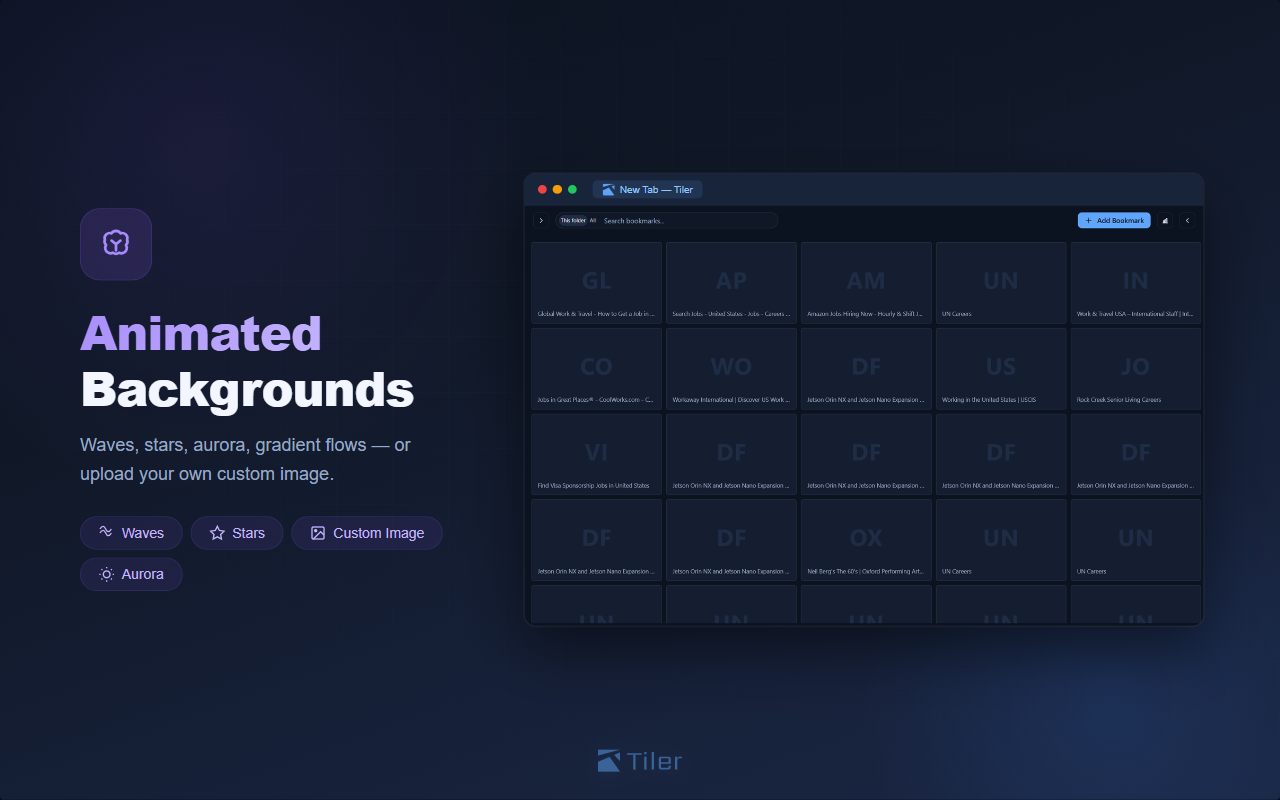Click the Tiler app logo above Animated Backgrounds
This screenshot has height=800, width=1280.
[x=116, y=244]
